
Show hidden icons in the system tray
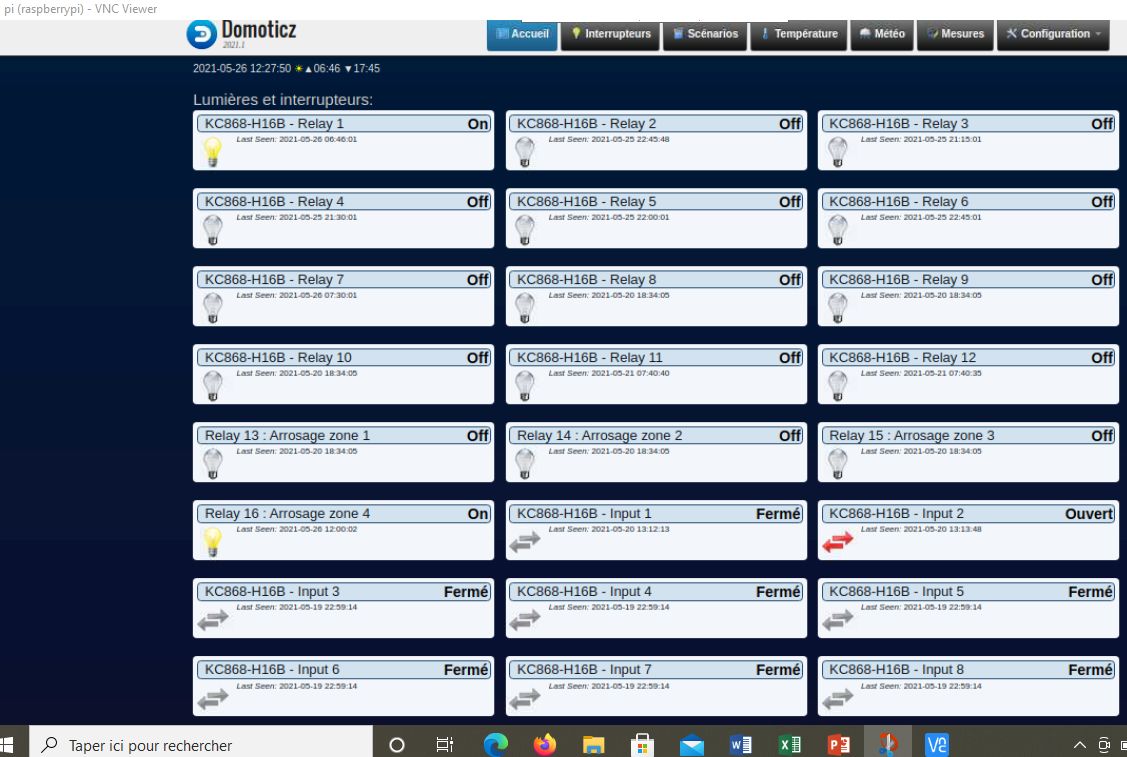[1080, 745]
